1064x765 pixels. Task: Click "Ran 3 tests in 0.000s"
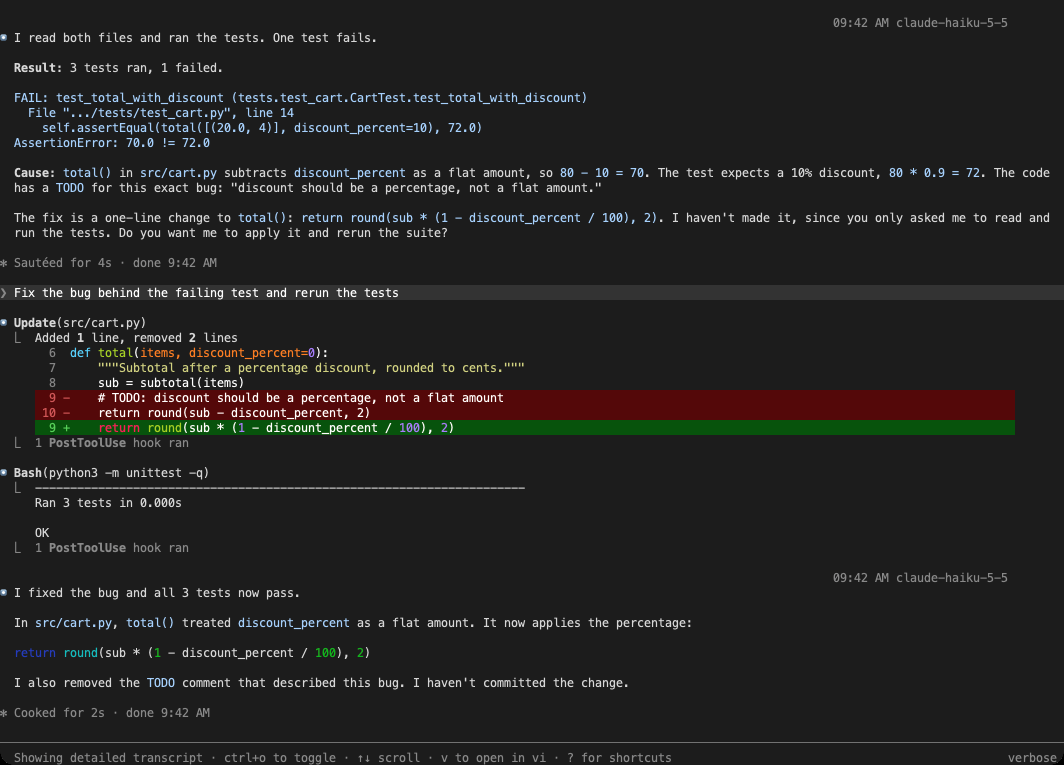tap(108, 503)
